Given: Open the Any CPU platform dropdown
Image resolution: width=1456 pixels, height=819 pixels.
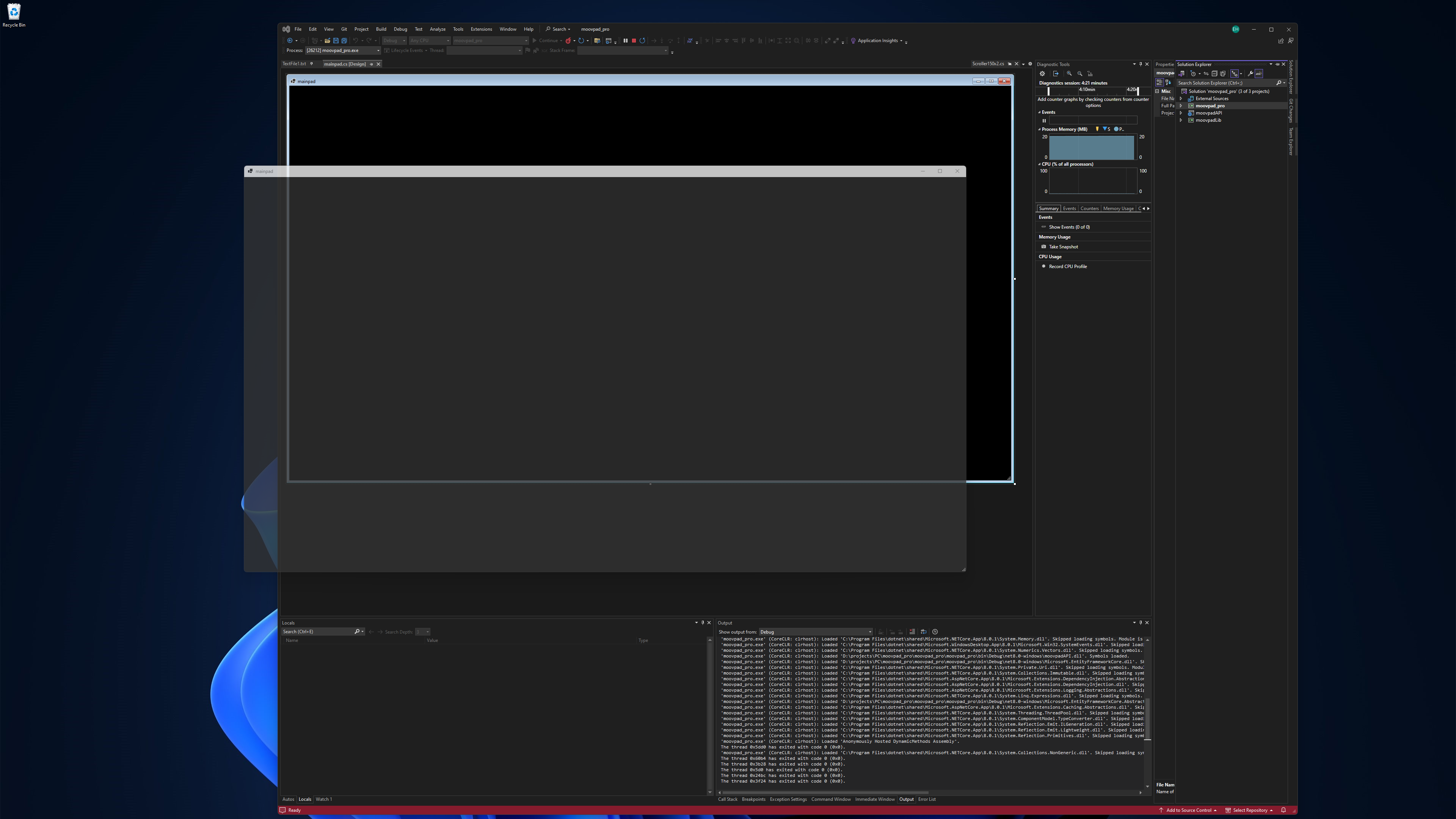Looking at the screenshot, I should pos(430,41).
